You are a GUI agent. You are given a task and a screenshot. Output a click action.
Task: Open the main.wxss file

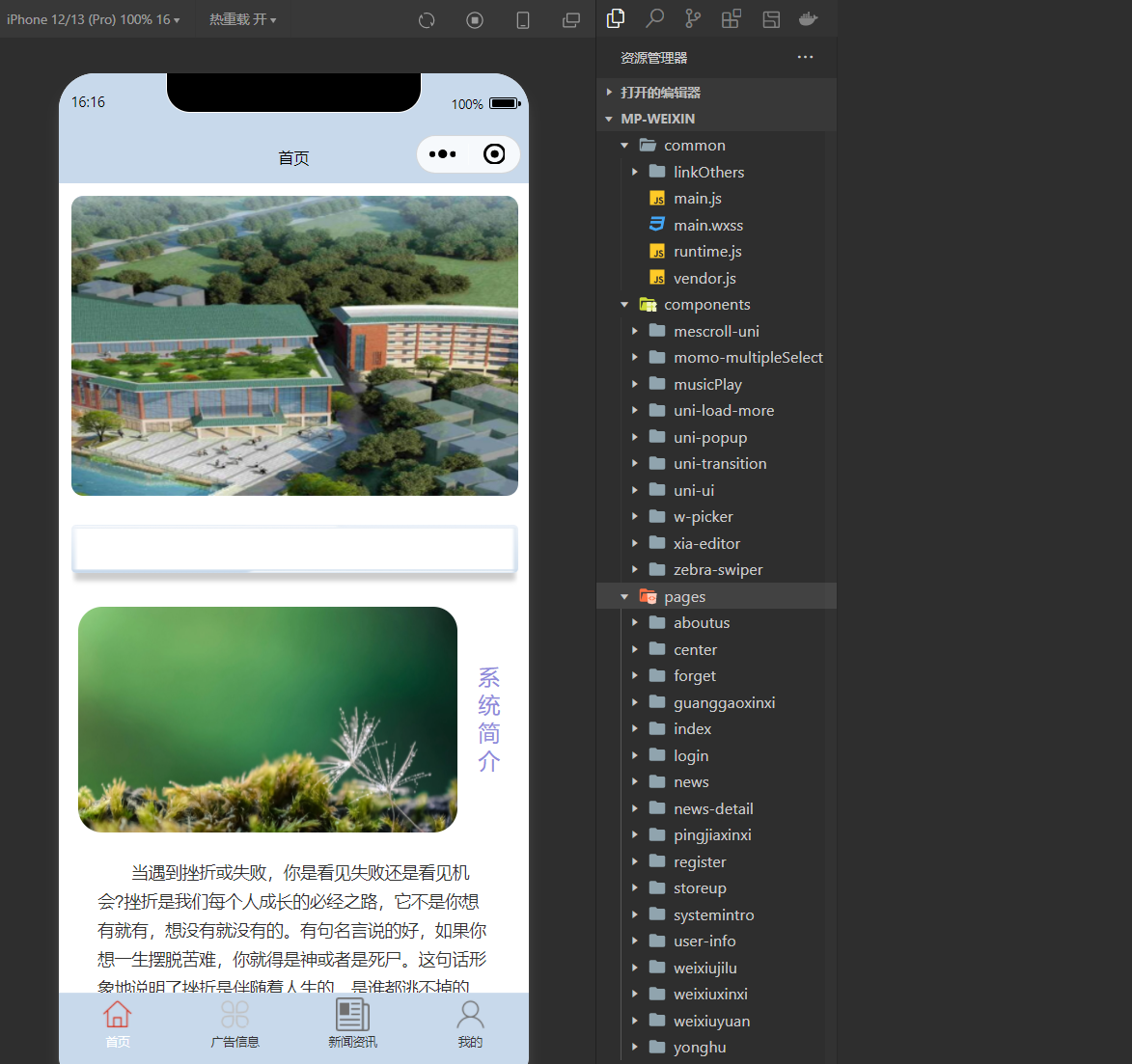[707, 225]
